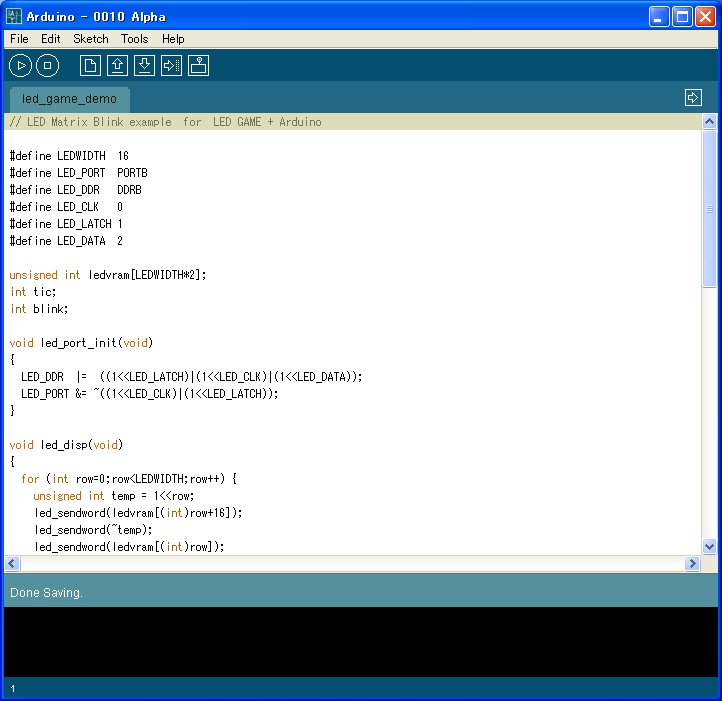Click the '#define LED_DATA 2' line

point(66,241)
